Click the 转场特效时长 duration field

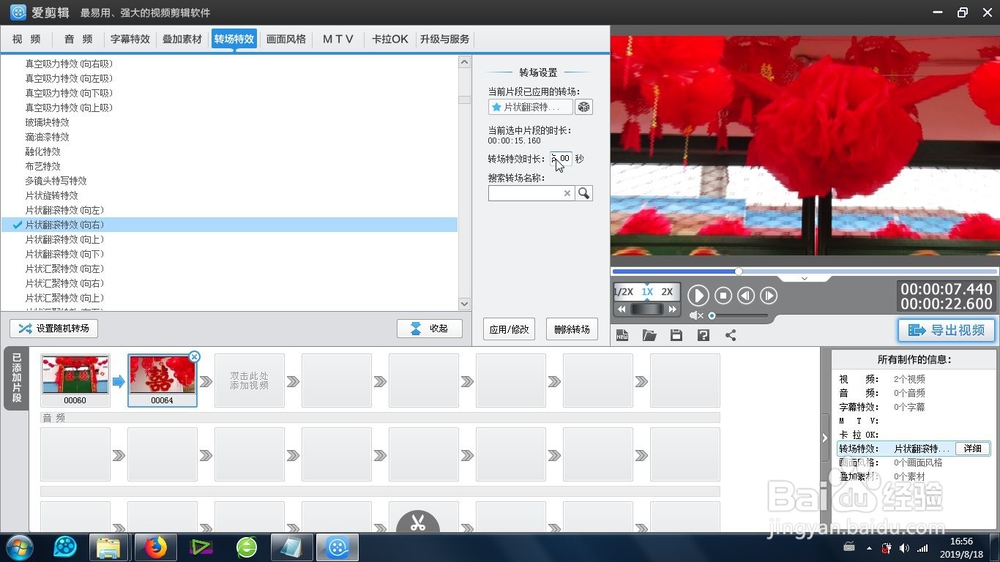[x=561, y=158]
